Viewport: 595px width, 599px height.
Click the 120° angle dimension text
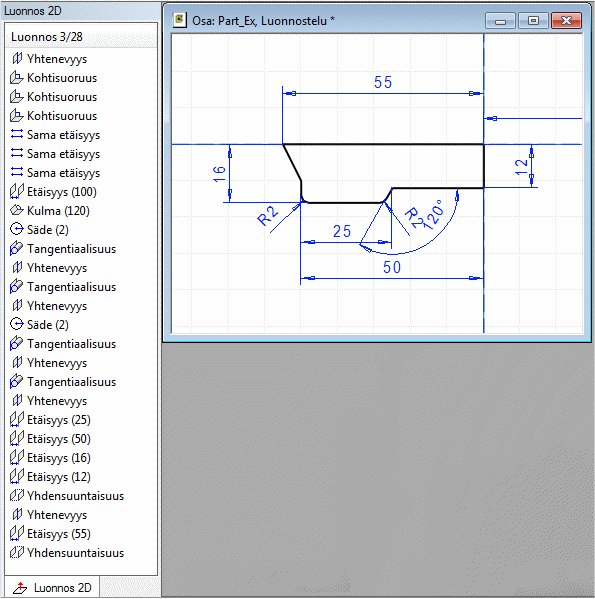pyautogui.click(x=434, y=215)
